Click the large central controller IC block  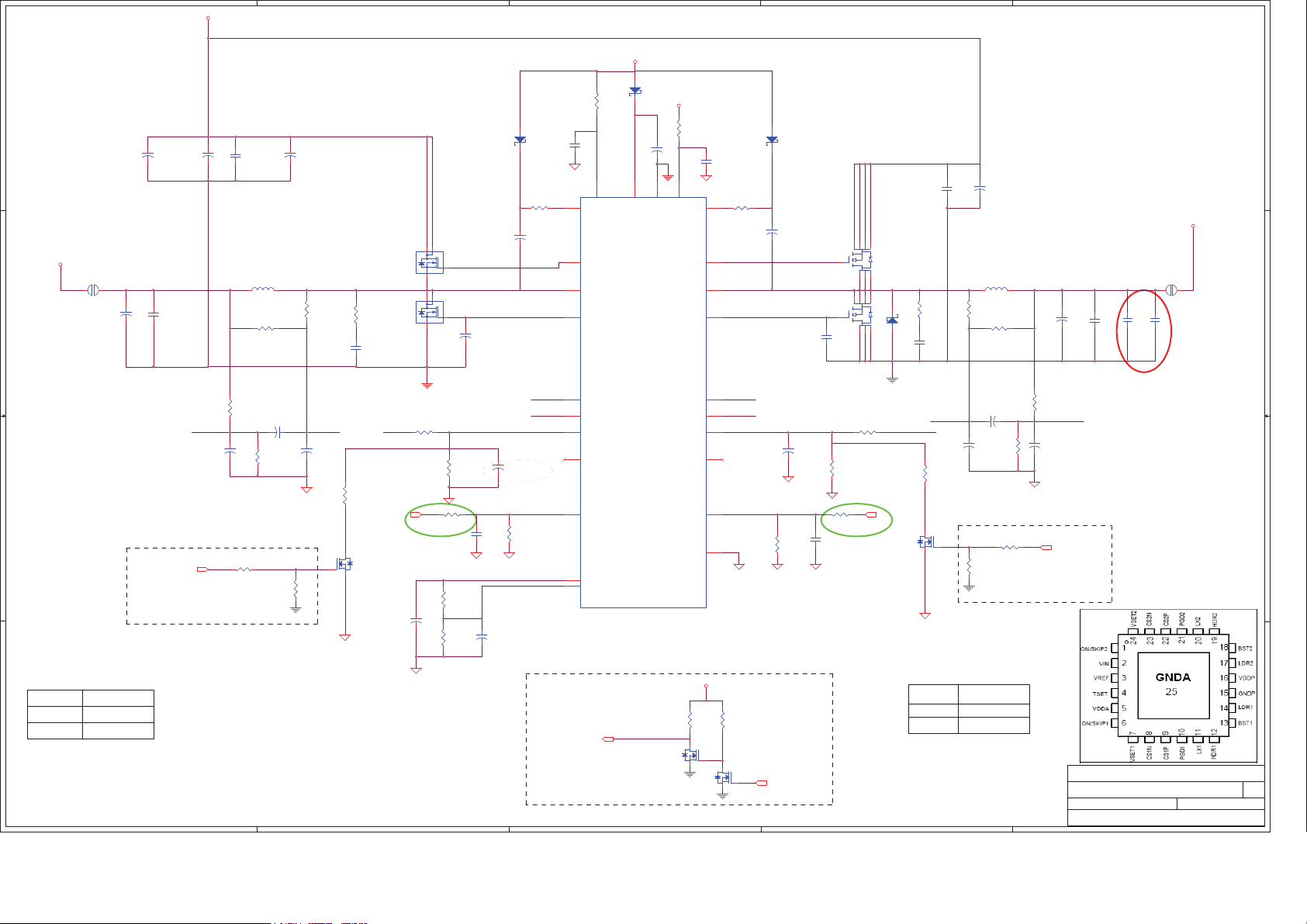[x=643, y=402]
